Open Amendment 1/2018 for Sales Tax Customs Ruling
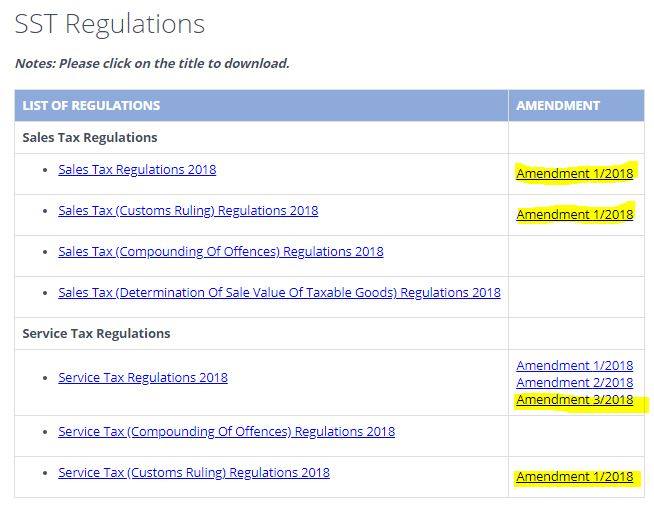 coord(575,214)
